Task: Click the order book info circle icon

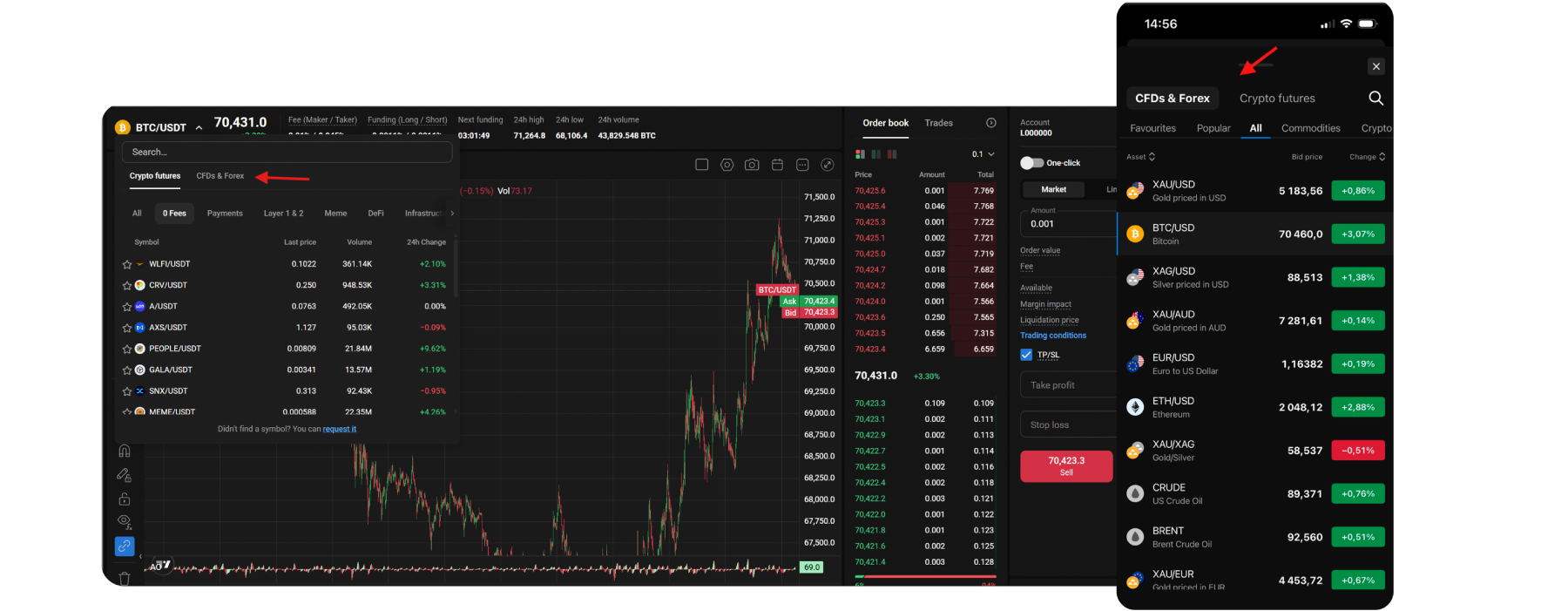Action: pos(990,123)
